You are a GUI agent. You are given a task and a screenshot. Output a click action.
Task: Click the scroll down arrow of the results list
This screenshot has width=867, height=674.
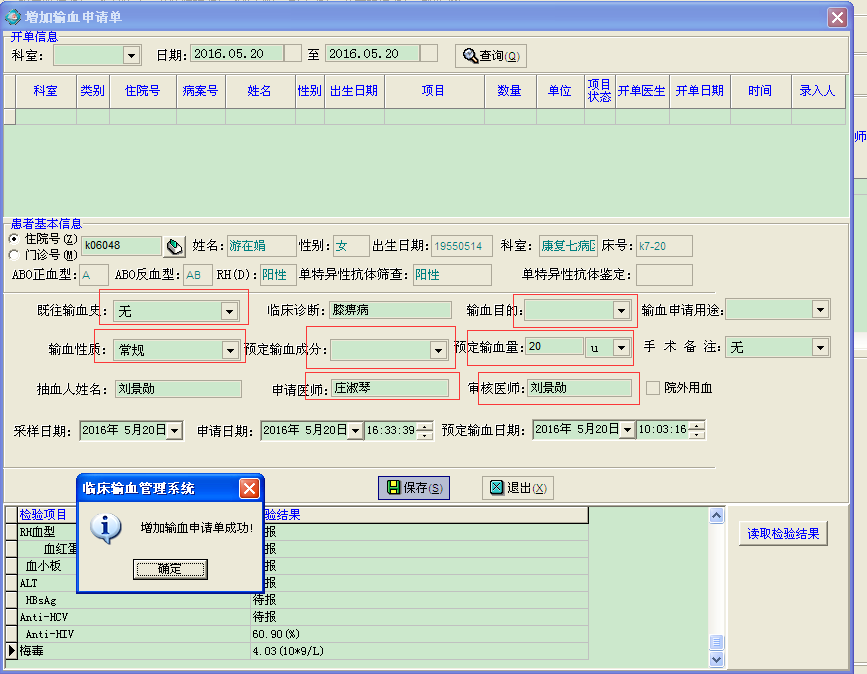[x=716, y=659]
